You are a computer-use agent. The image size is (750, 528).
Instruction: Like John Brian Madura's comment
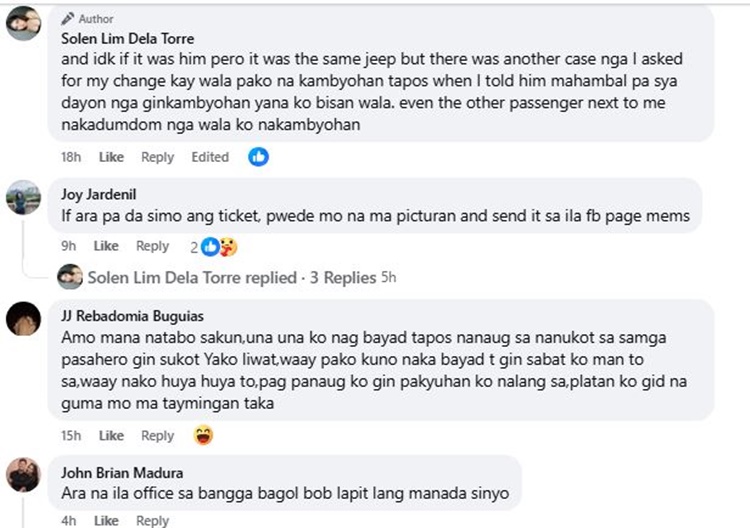tap(106, 521)
